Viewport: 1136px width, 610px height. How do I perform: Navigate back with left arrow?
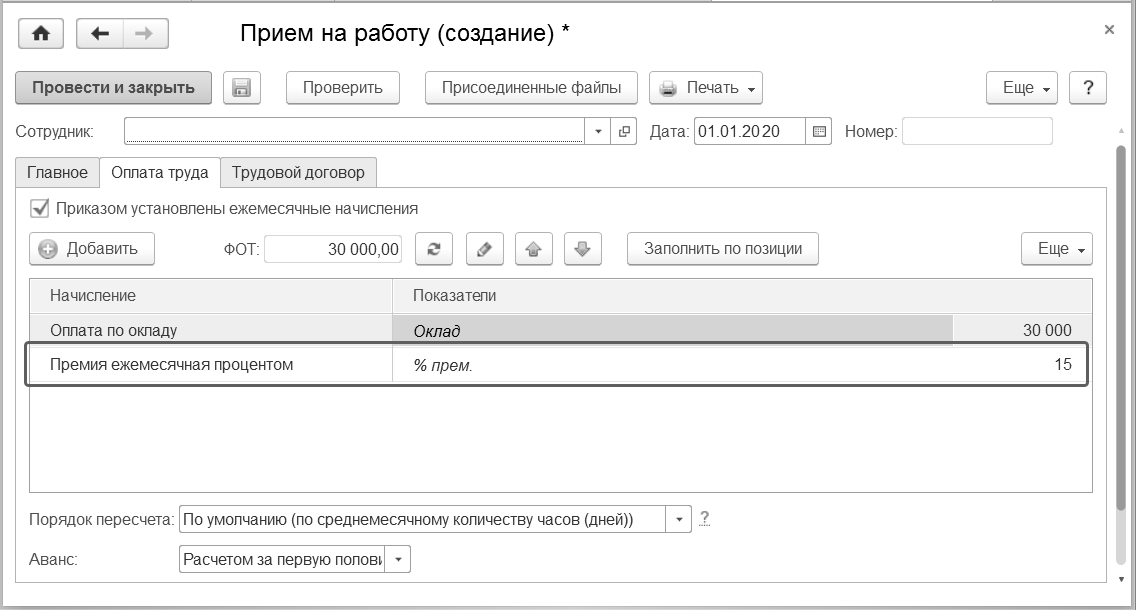(100, 33)
